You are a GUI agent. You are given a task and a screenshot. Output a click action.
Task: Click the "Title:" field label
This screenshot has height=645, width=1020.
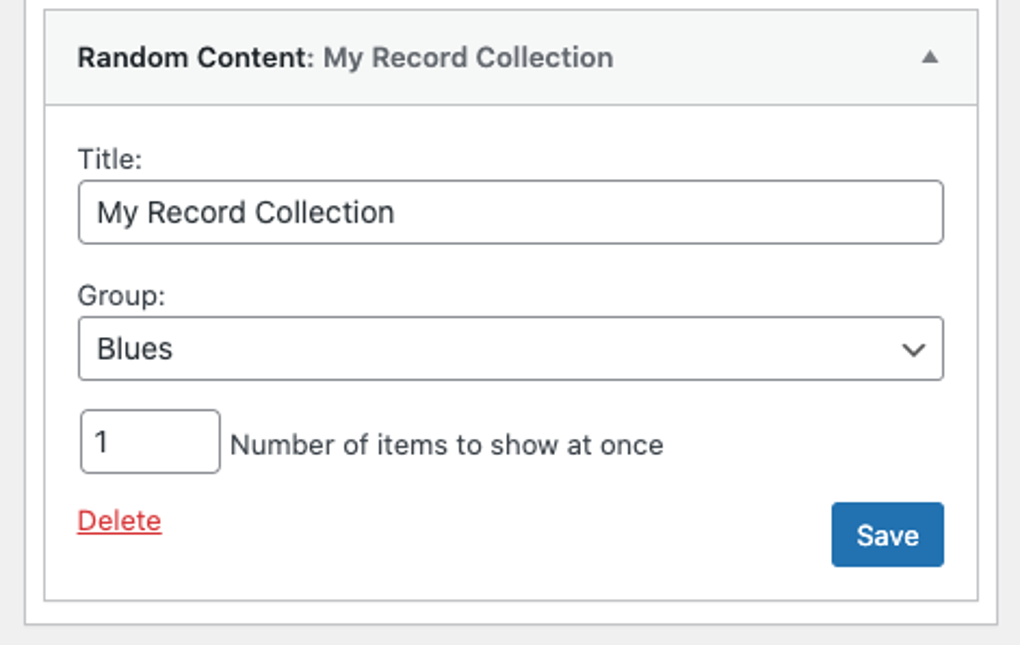(x=110, y=158)
